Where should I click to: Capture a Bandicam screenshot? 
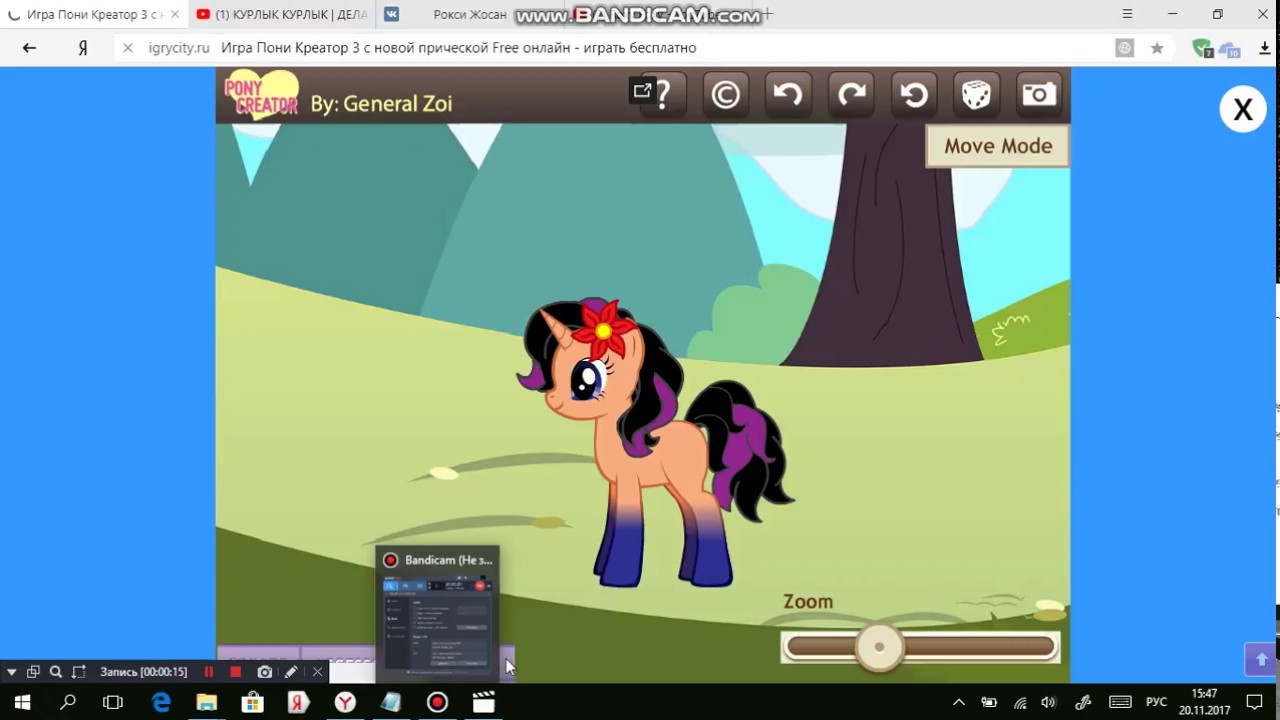tap(264, 672)
